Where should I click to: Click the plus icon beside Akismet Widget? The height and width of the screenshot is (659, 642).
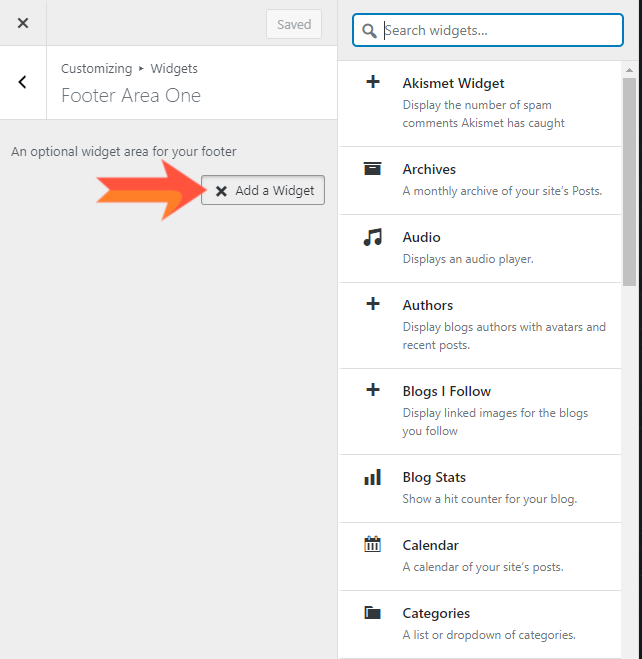click(373, 82)
